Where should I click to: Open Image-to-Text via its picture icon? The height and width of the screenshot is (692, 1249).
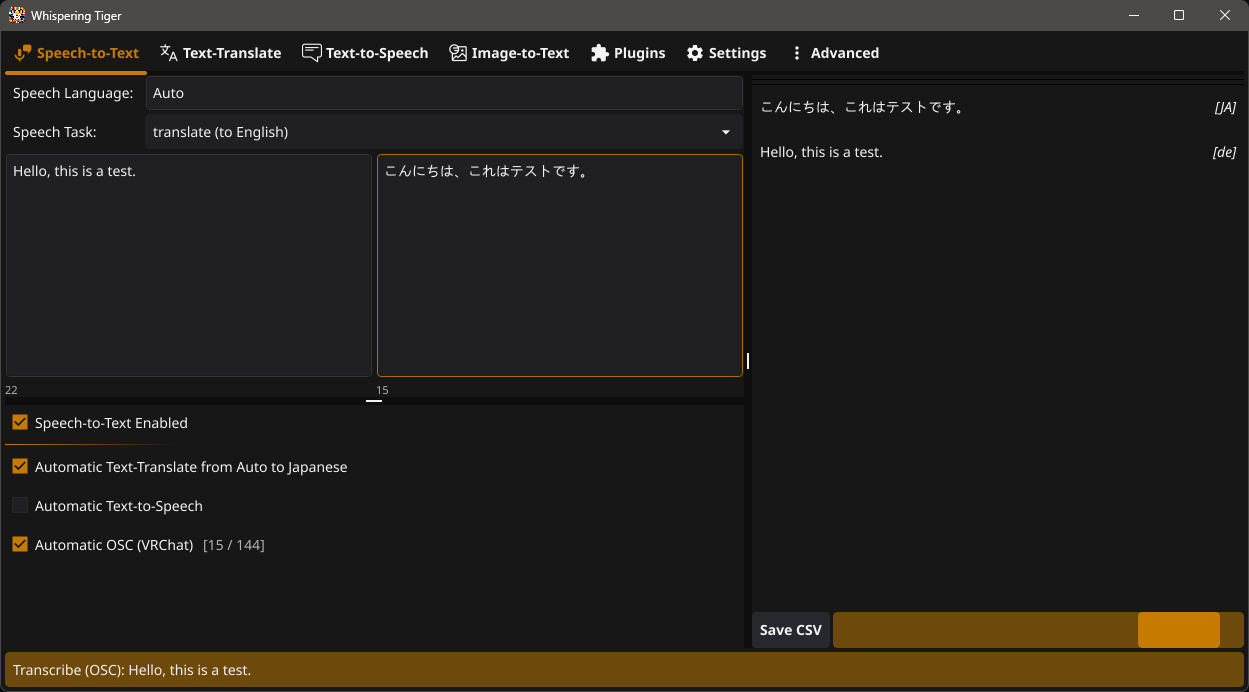pos(459,52)
